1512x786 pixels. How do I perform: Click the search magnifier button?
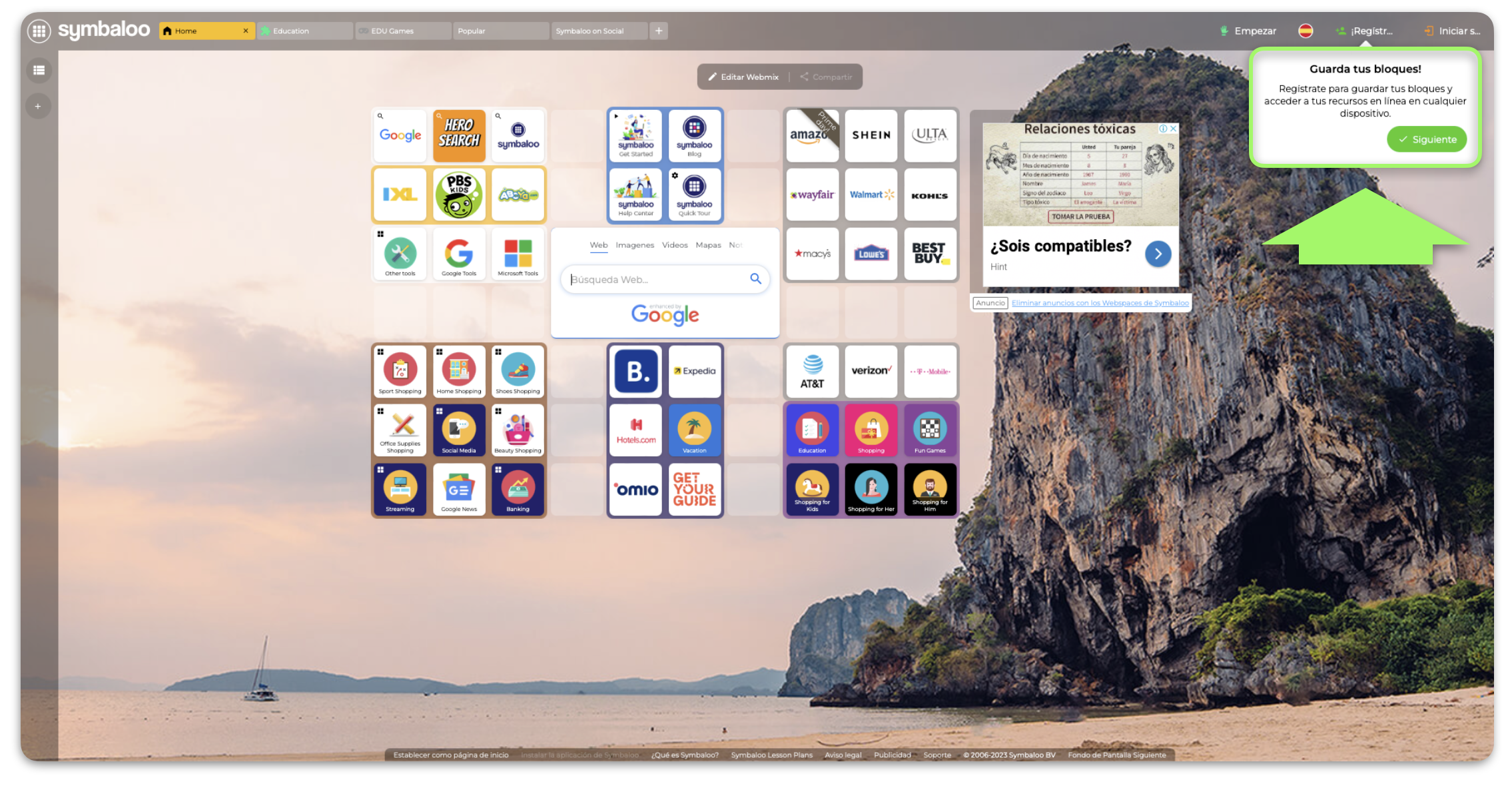click(x=755, y=278)
